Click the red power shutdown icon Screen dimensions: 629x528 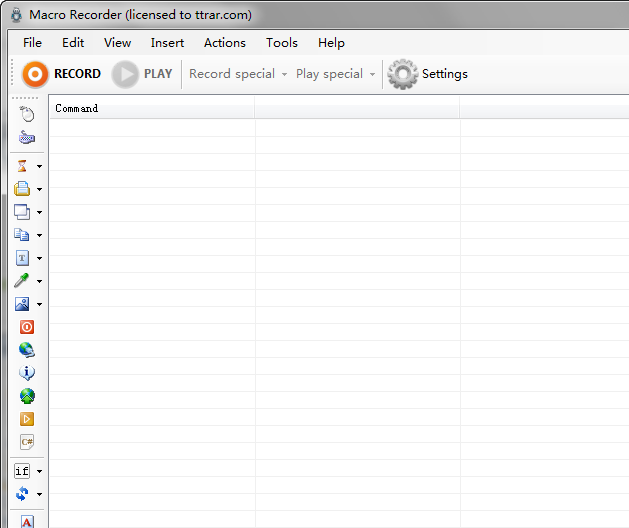(x=27, y=327)
